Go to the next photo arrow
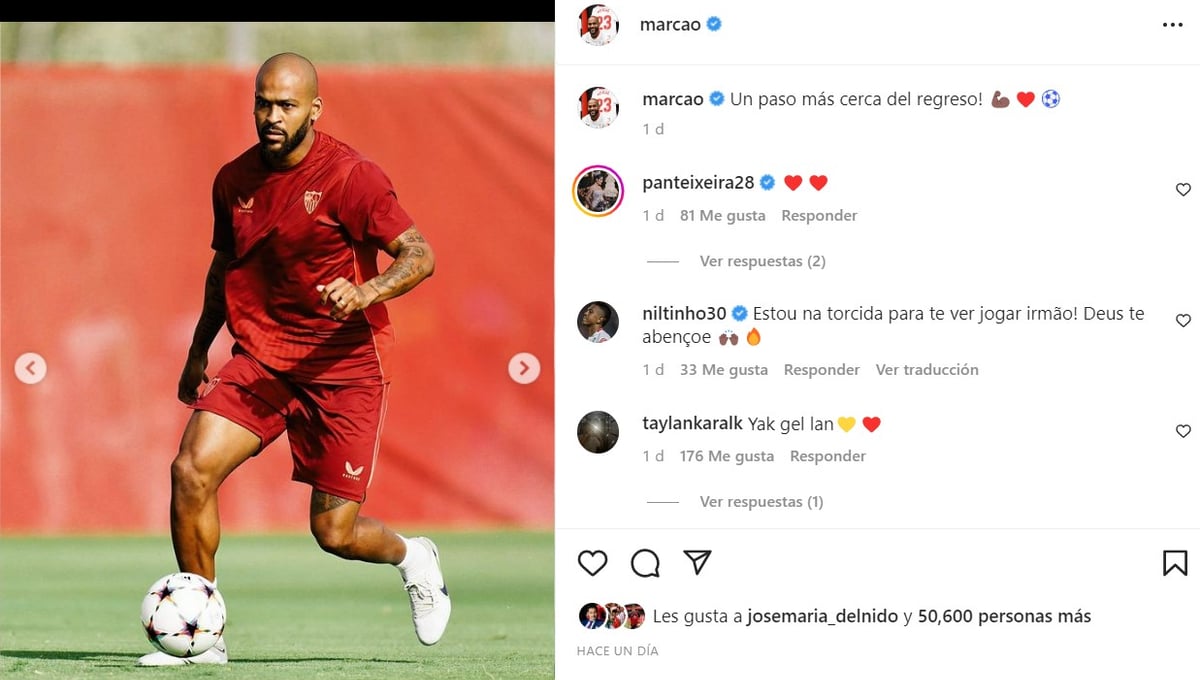 [524, 368]
